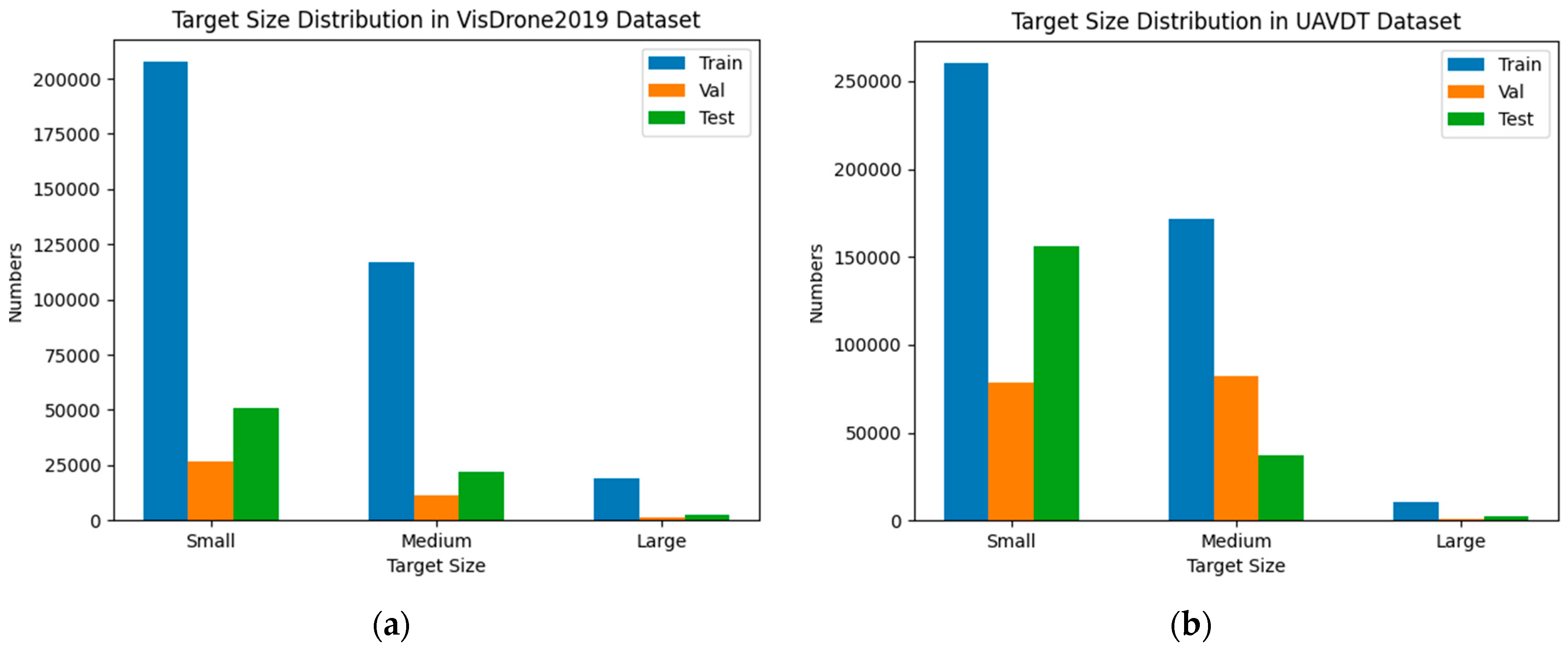Viewport: 1568px width, 652px height.
Task: Click the blue Small Train bar in VisDrone2019 chart
Action: point(166,291)
